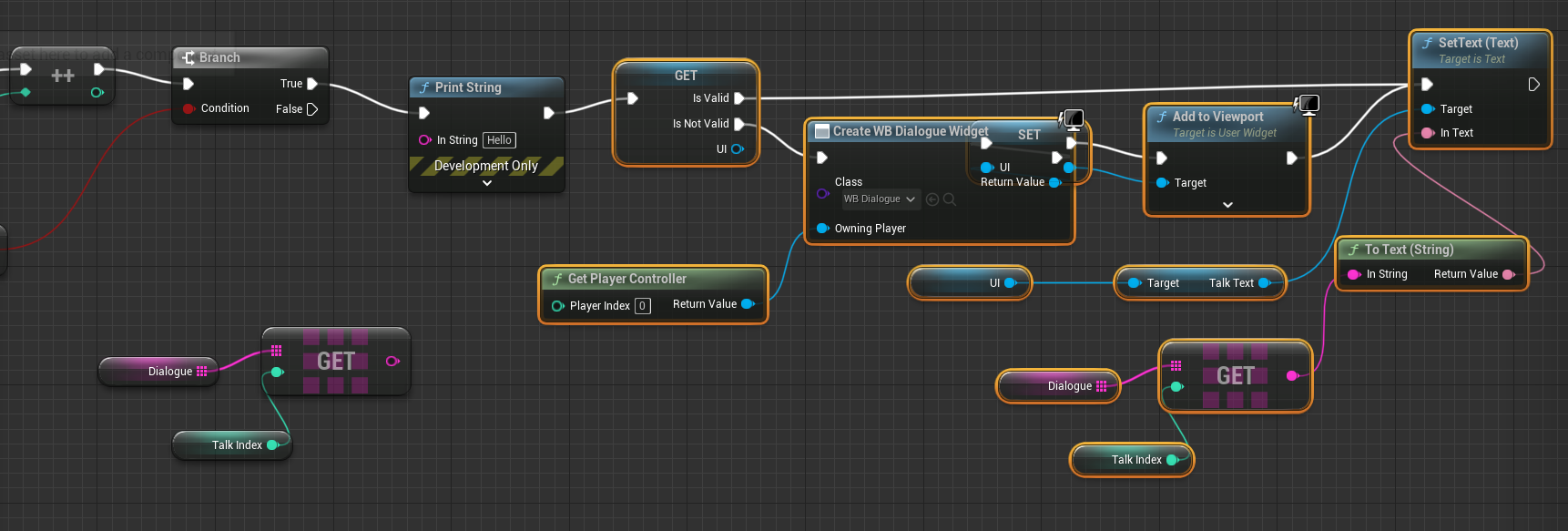1568x531 pixels.
Task: Click the In String field containing Hello
Action: (x=499, y=140)
